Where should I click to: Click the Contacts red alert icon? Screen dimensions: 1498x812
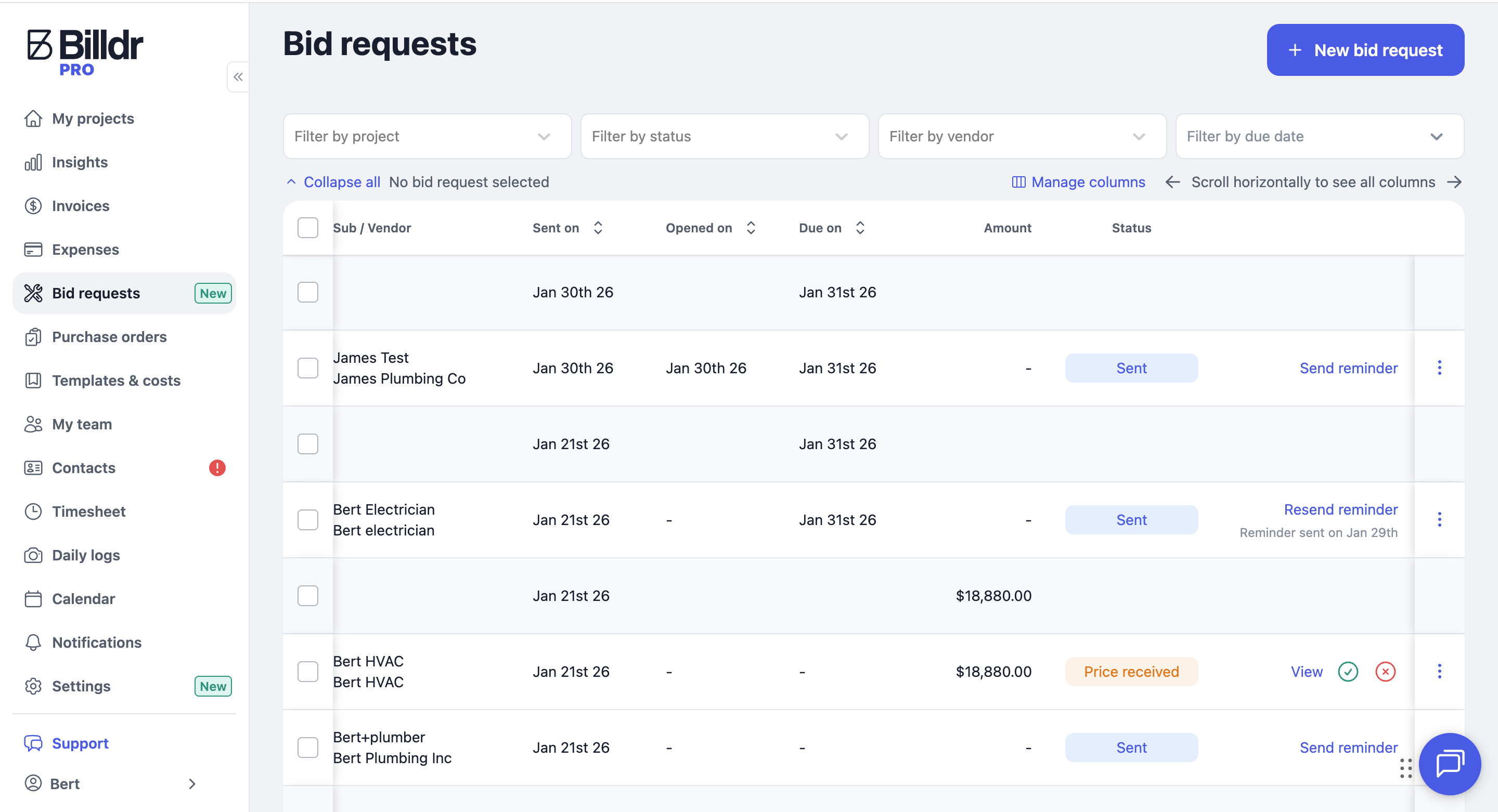217,467
